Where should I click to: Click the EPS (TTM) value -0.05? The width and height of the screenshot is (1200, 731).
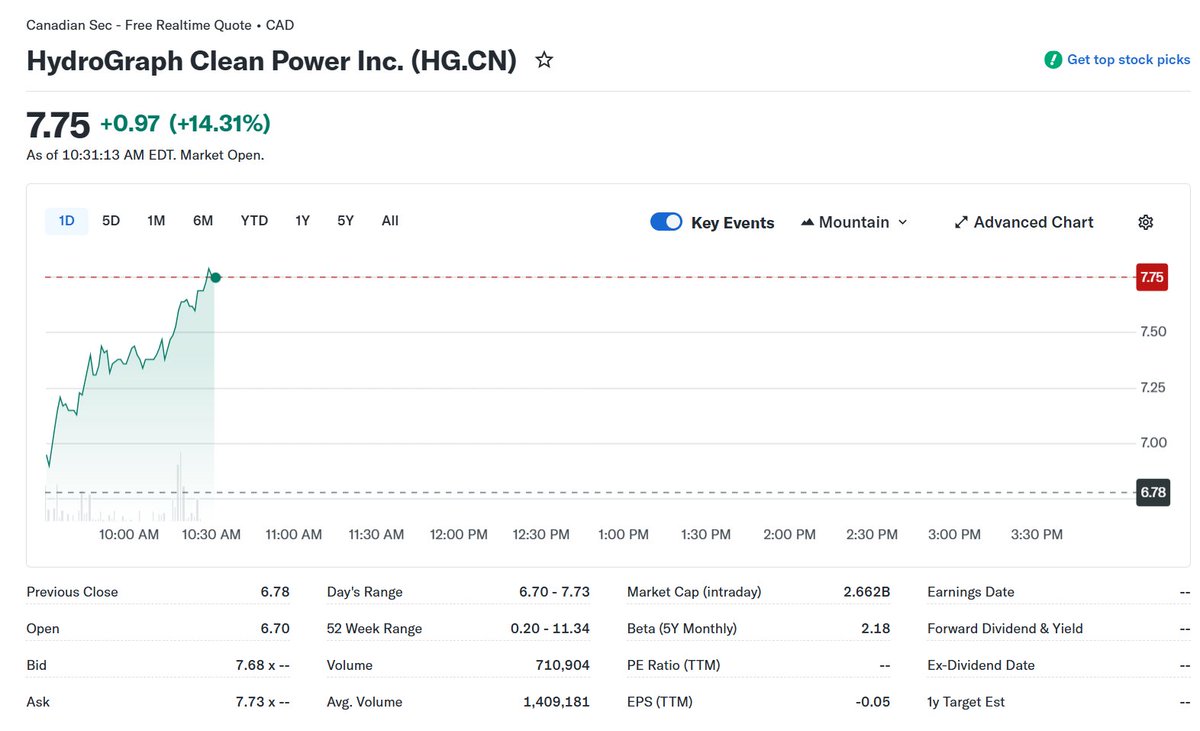pyautogui.click(x=873, y=702)
